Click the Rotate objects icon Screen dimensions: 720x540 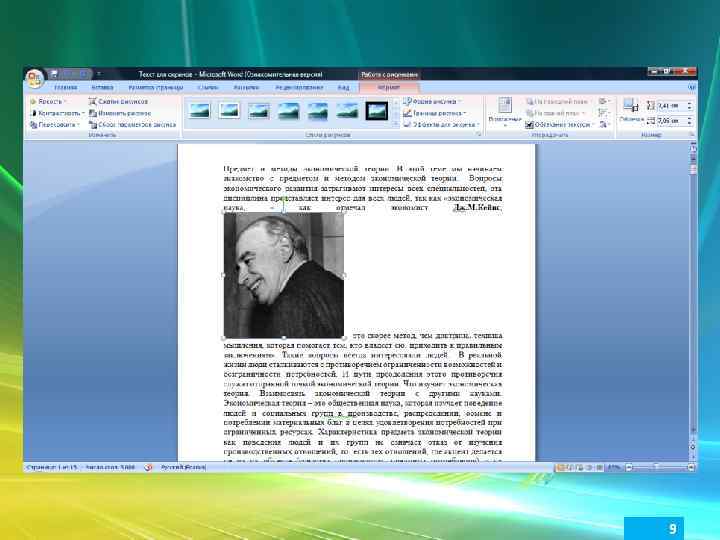[x=604, y=124]
